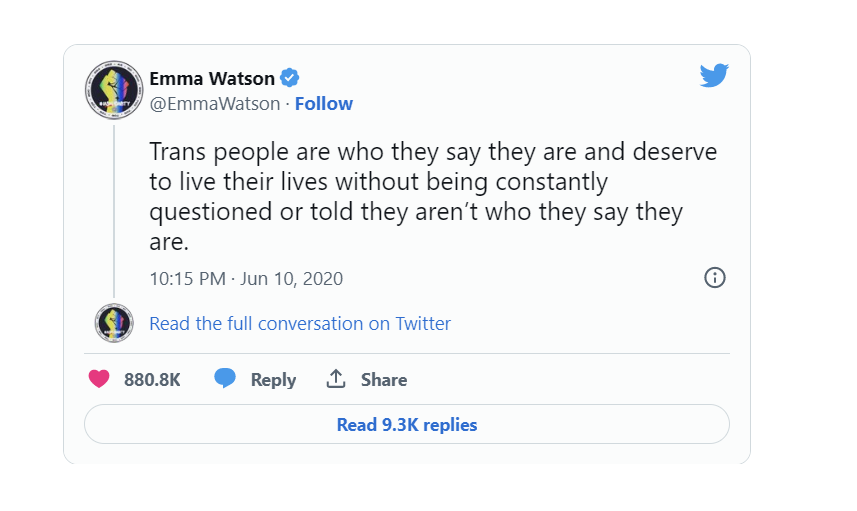Follow the EmmaWatson account

tap(324, 103)
